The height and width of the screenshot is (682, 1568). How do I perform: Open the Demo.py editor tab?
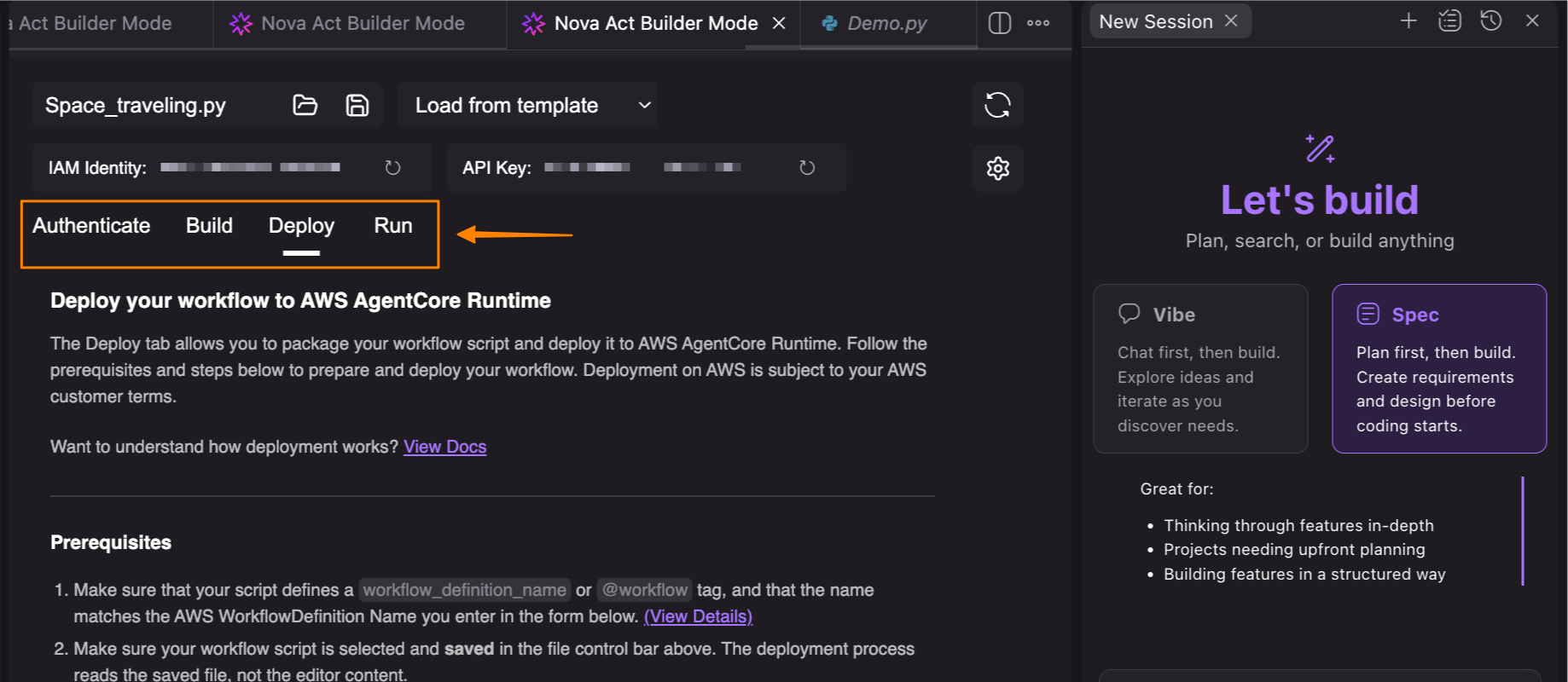click(x=886, y=23)
